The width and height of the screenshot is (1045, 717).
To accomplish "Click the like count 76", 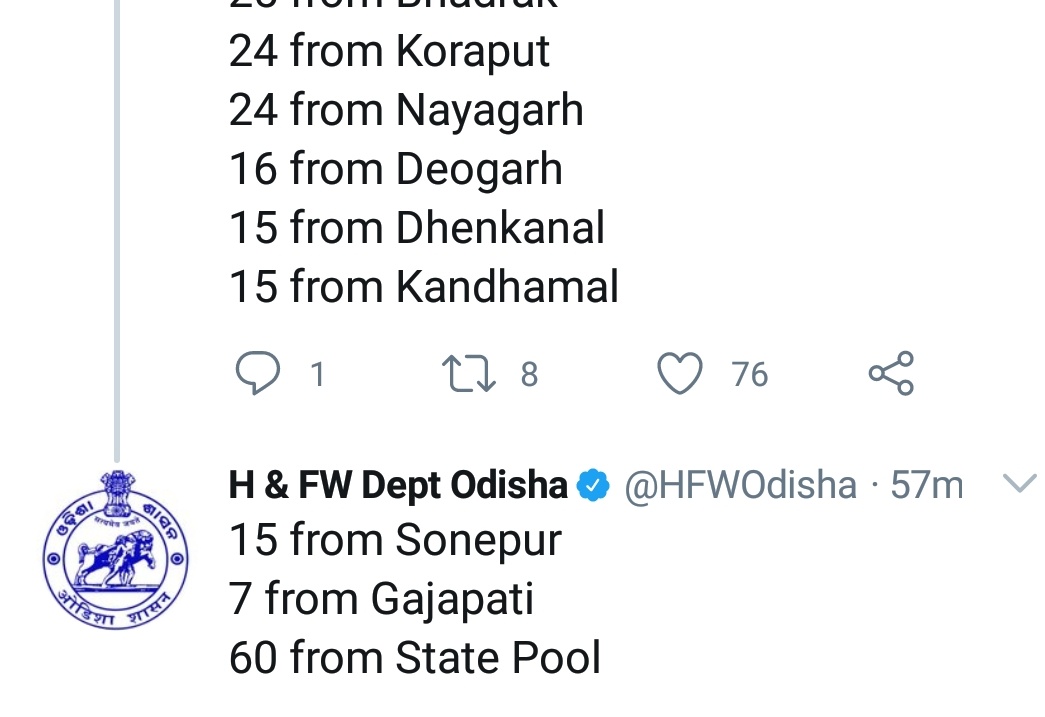I will coord(749,375).
